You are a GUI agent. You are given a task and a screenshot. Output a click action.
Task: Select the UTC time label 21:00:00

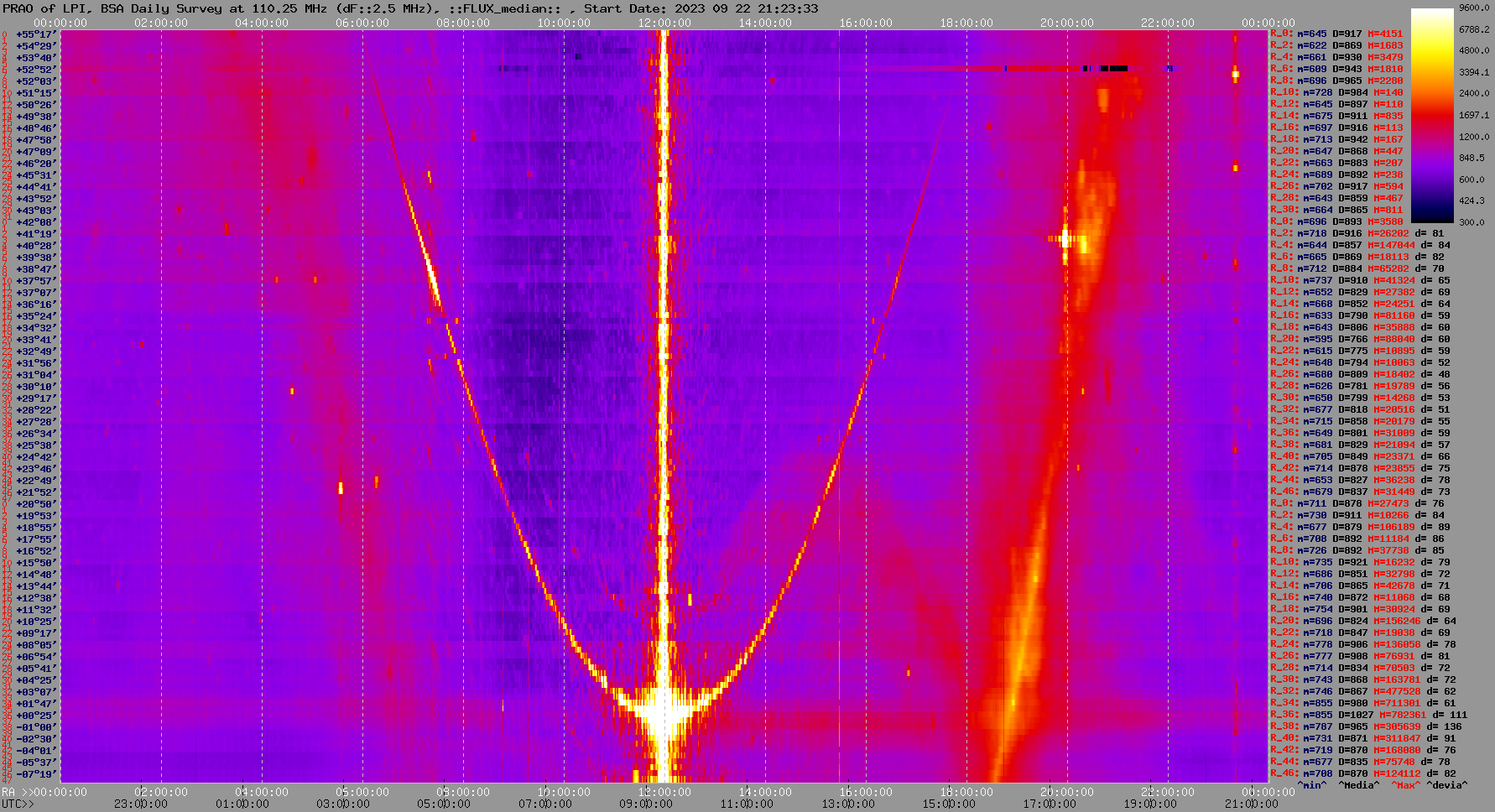[x=1250, y=804]
